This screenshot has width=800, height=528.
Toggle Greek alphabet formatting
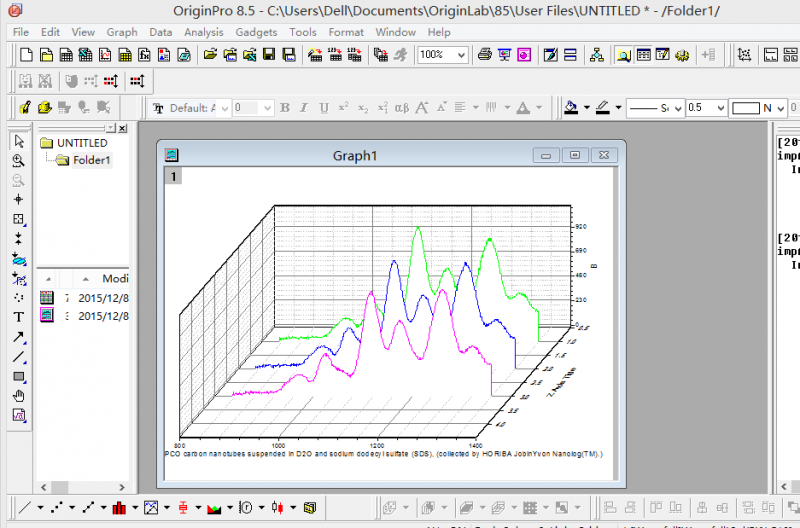pyautogui.click(x=402, y=108)
